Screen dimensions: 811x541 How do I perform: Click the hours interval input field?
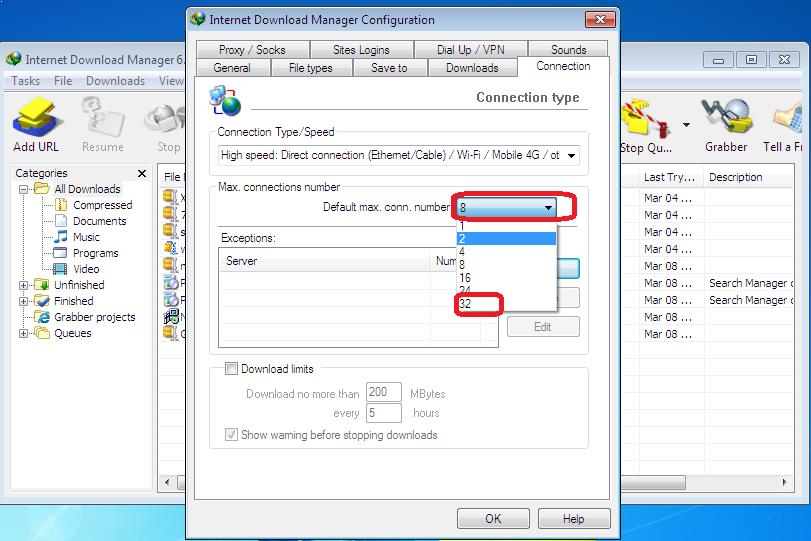pyautogui.click(x=384, y=413)
